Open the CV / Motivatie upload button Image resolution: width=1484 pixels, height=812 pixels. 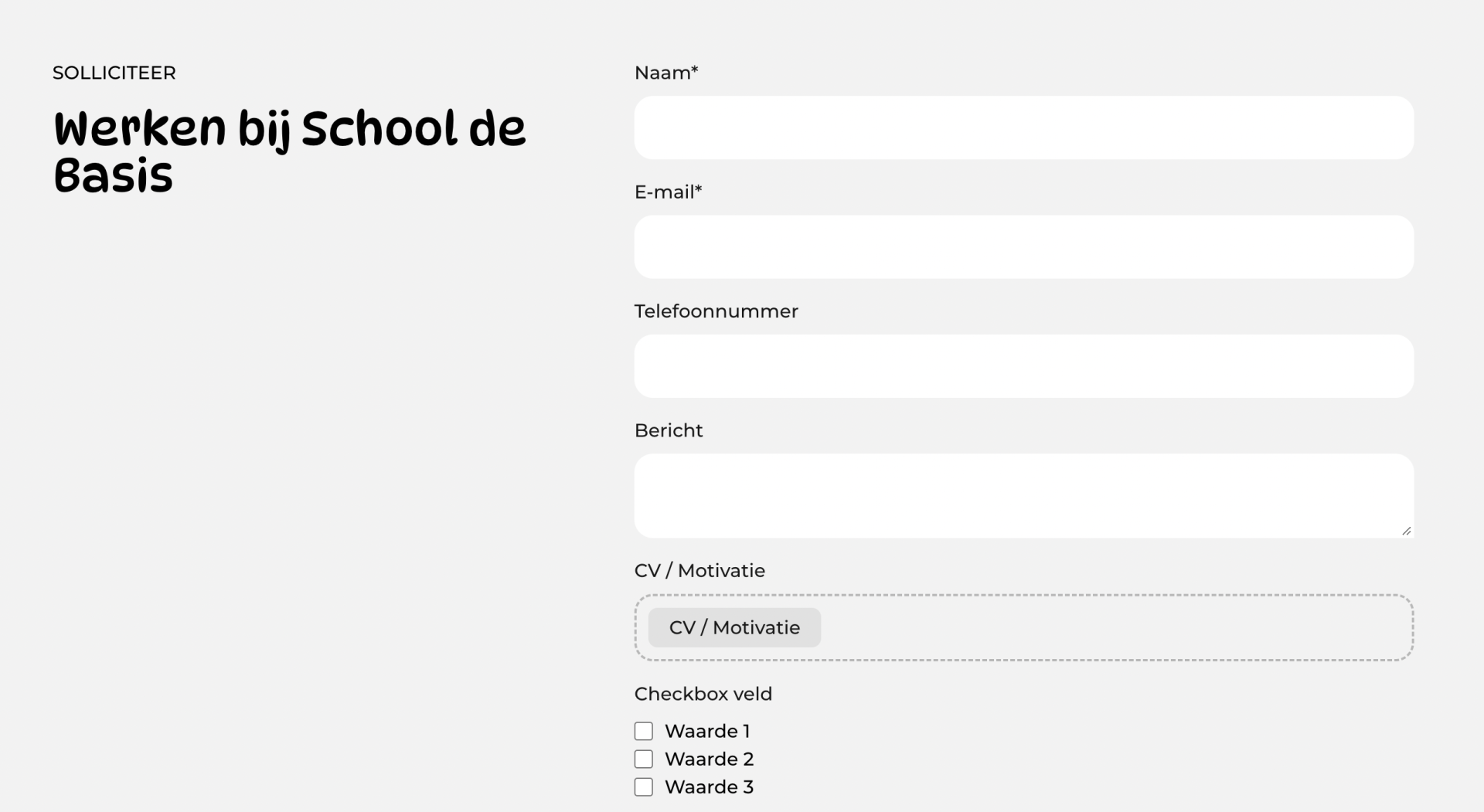point(734,627)
